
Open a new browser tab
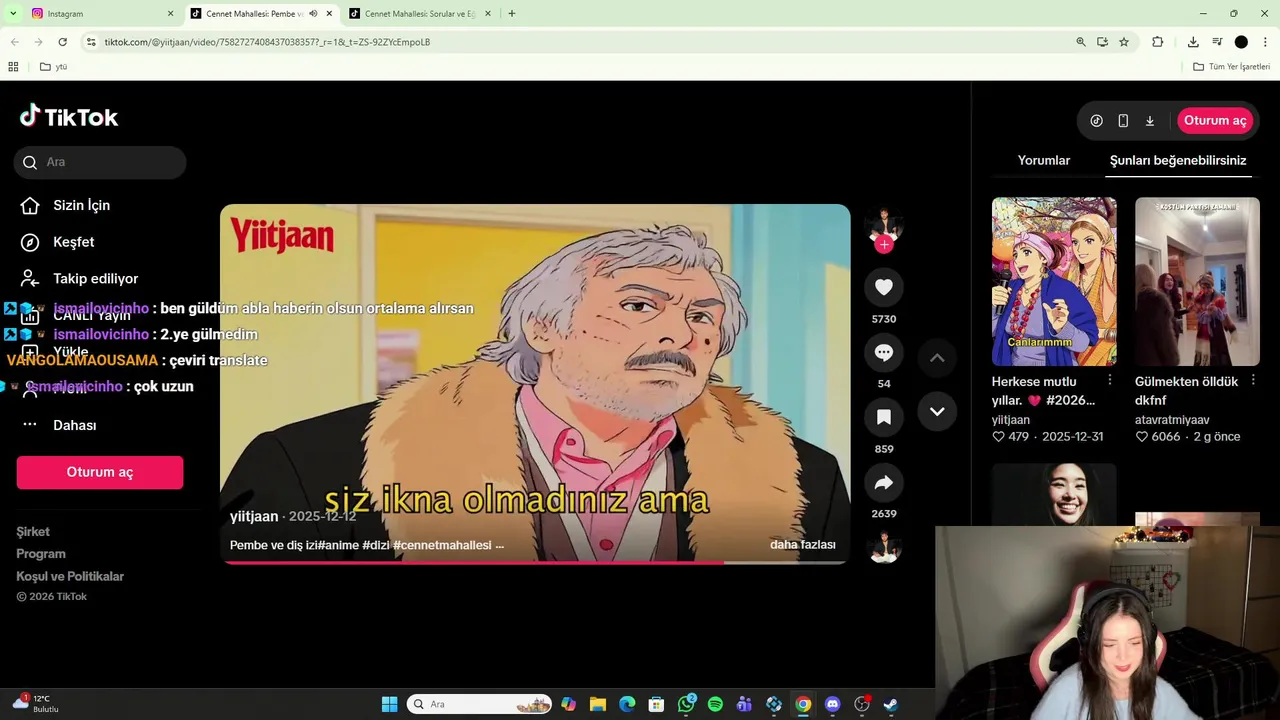pyautogui.click(x=512, y=14)
